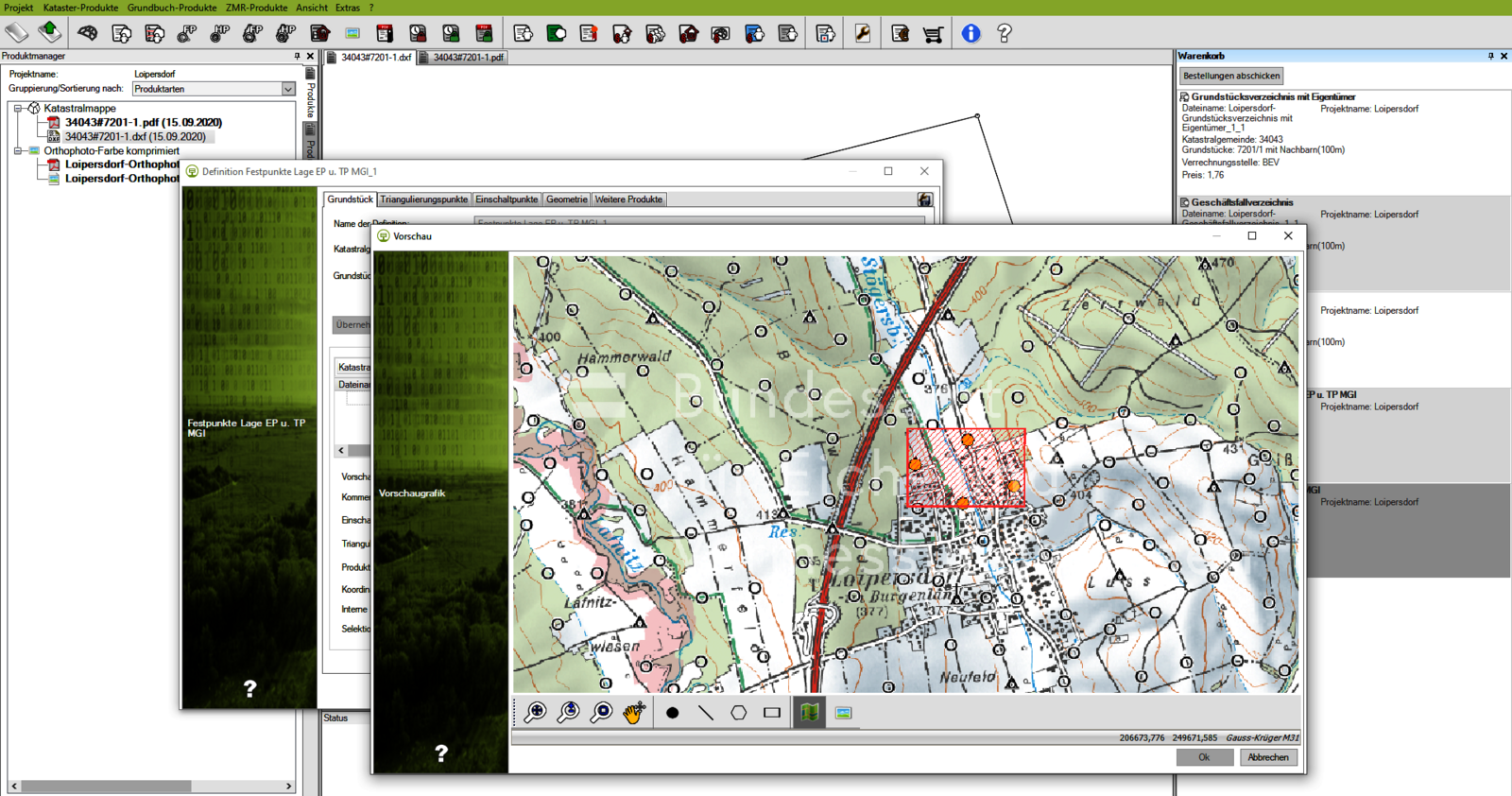This screenshot has width=1512, height=796.
Task: Click the blue info icon in toolbar
Action: coord(971,34)
